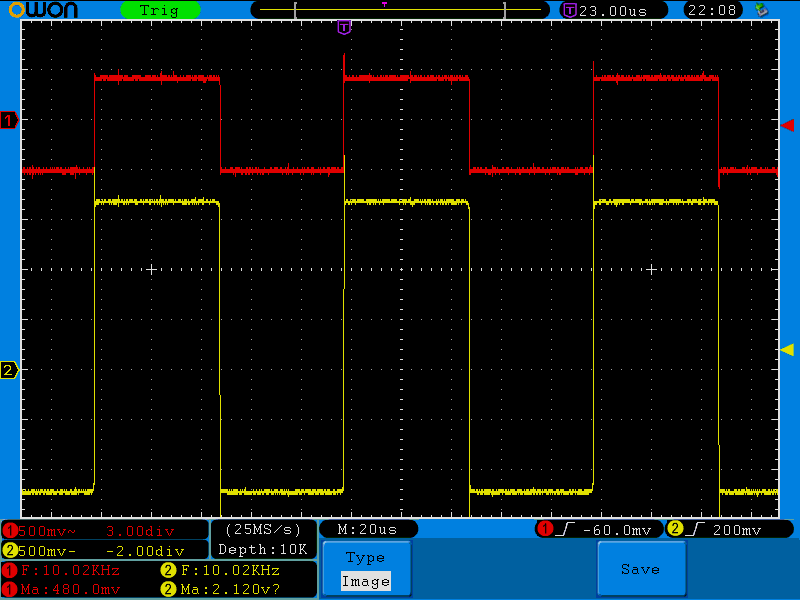Click the channel 1 trigger level -60.0mv
This screenshot has height=600, width=800.
click(617, 531)
